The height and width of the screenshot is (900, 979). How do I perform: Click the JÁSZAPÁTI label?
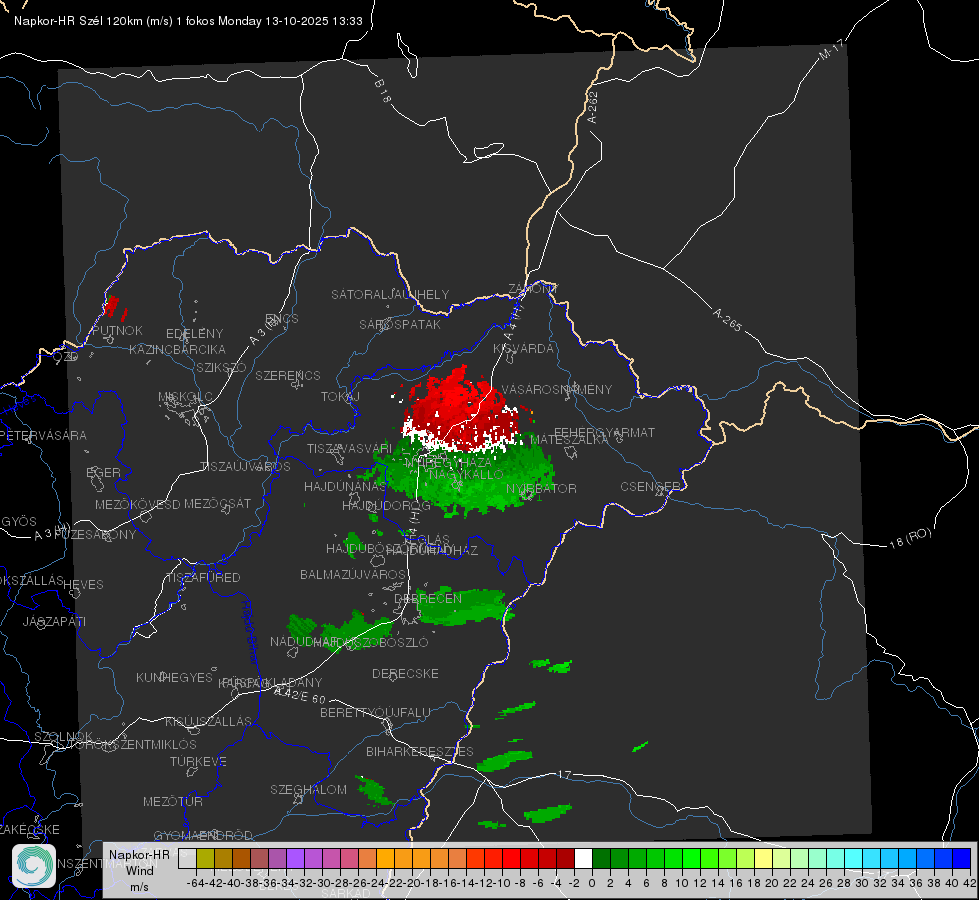tap(54, 621)
